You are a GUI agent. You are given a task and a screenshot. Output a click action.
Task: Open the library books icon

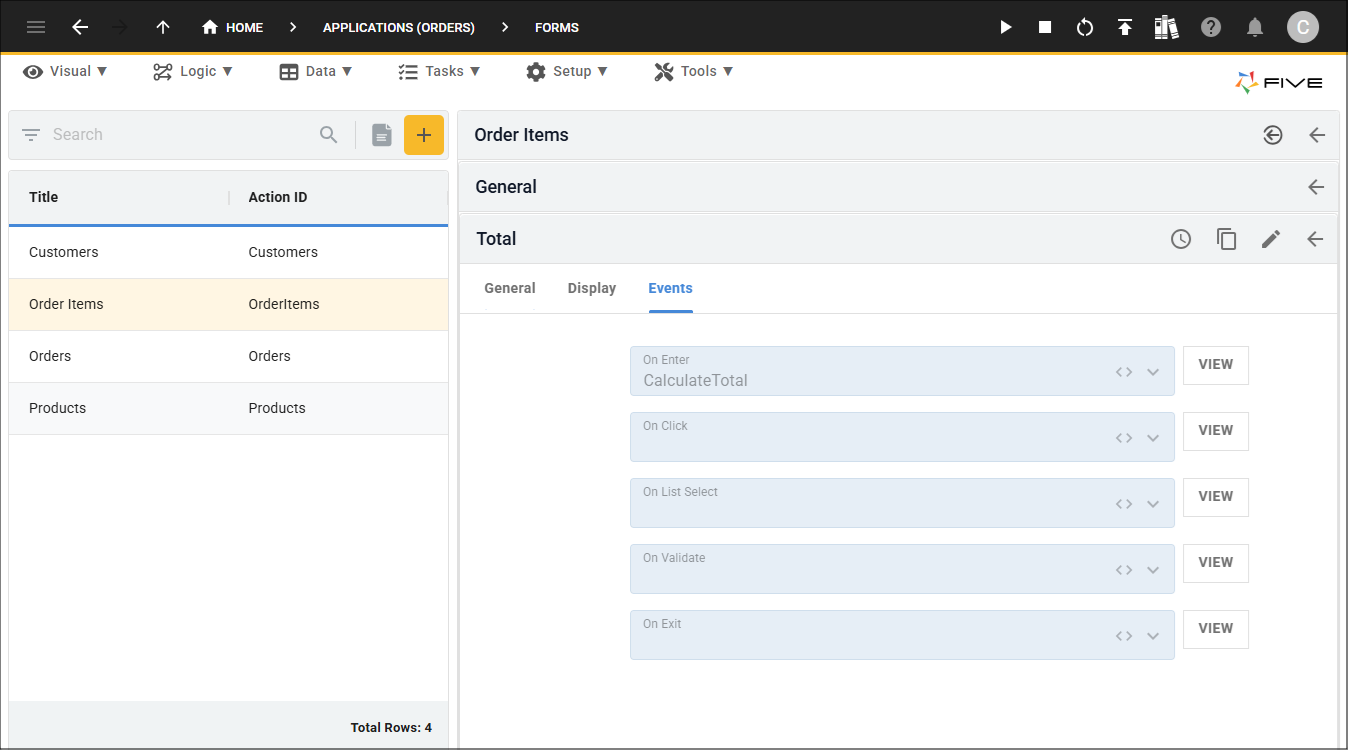pos(1166,27)
